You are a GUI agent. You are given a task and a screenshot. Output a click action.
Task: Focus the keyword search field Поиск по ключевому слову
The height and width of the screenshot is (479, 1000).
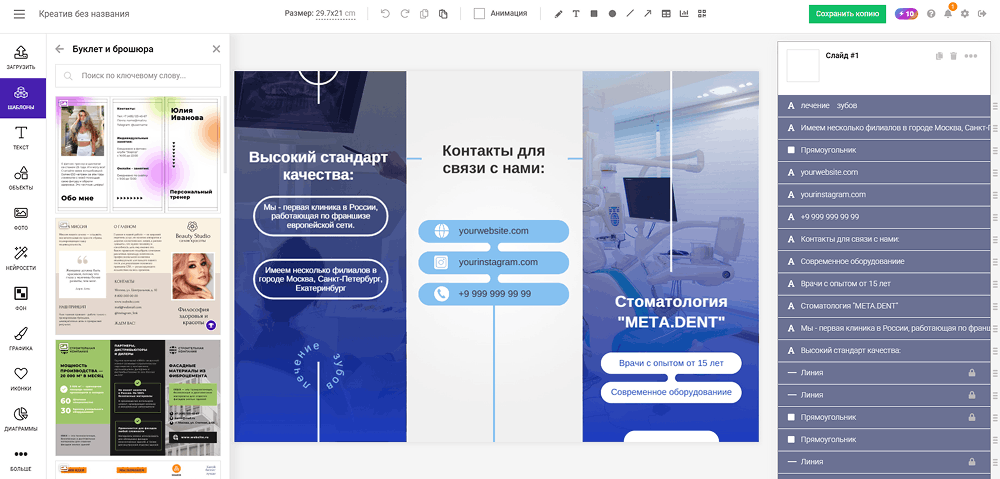[138, 75]
